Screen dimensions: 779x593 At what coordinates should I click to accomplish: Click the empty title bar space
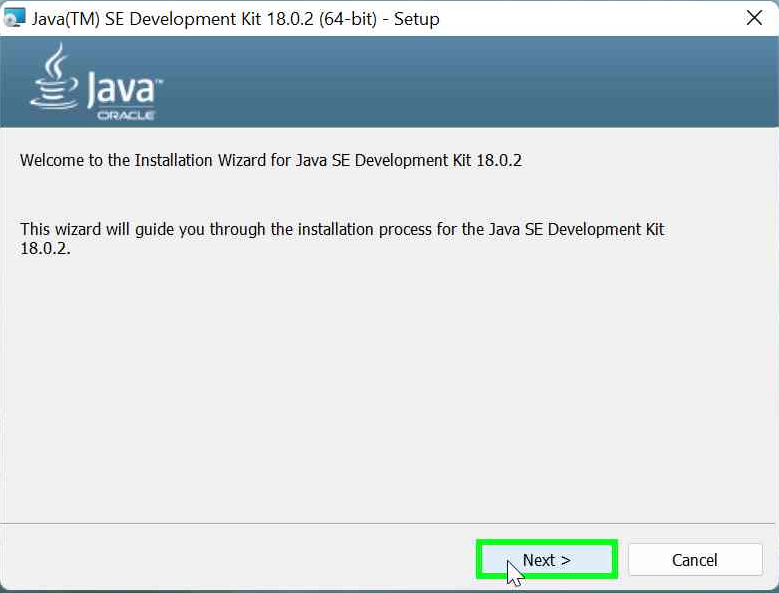click(590, 18)
